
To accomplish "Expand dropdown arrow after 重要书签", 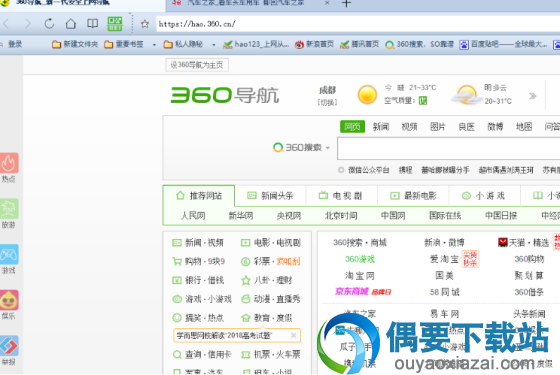I will (154, 45).
